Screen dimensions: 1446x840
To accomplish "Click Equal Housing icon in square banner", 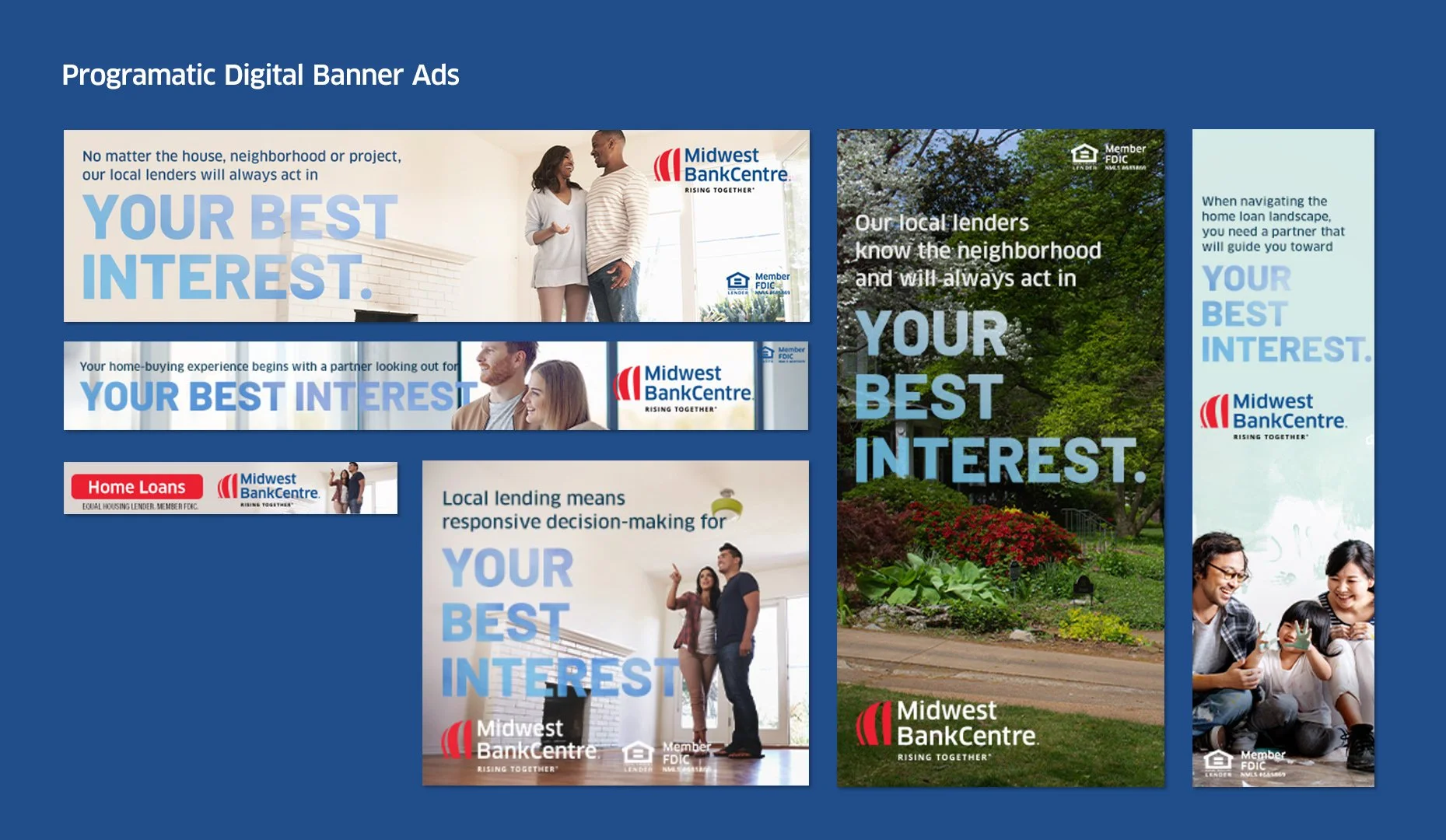I will pyautogui.click(x=638, y=754).
